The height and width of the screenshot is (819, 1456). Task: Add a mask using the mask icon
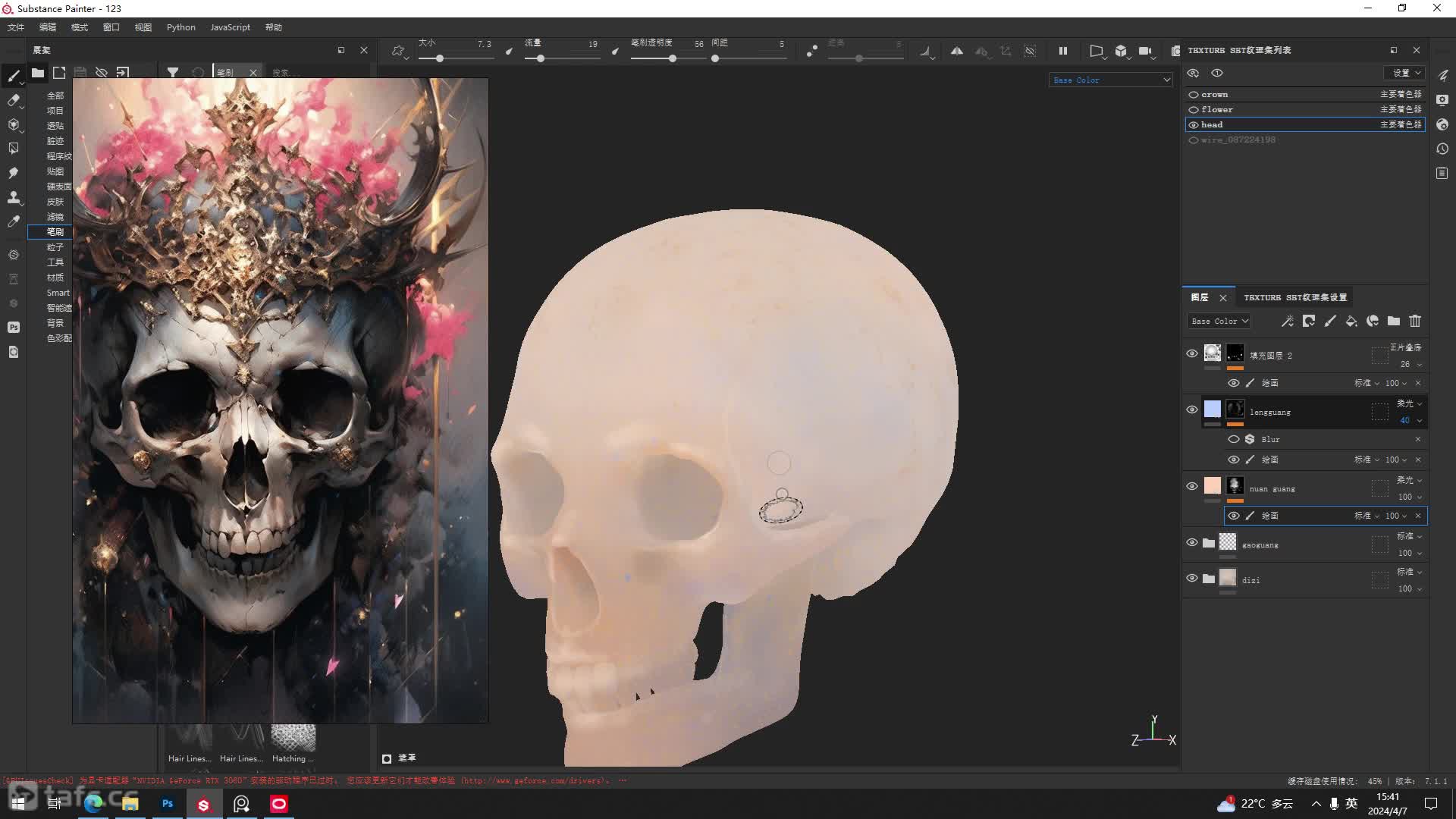(x=1309, y=322)
